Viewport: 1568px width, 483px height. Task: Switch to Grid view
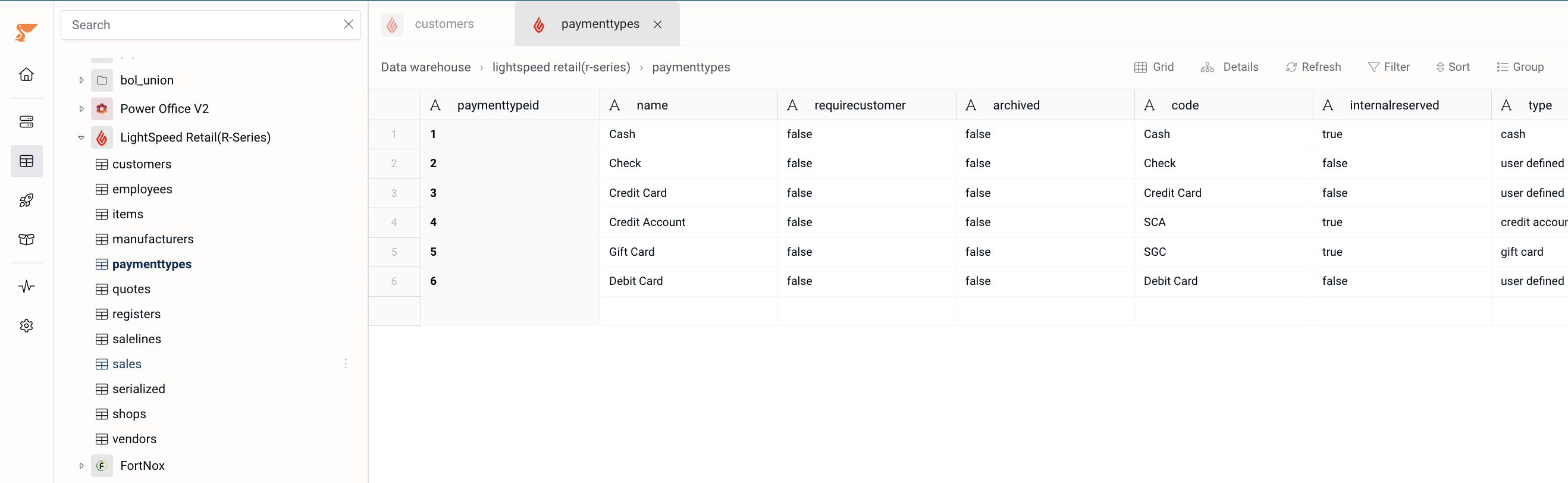pyautogui.click(x=1154, y=67)
